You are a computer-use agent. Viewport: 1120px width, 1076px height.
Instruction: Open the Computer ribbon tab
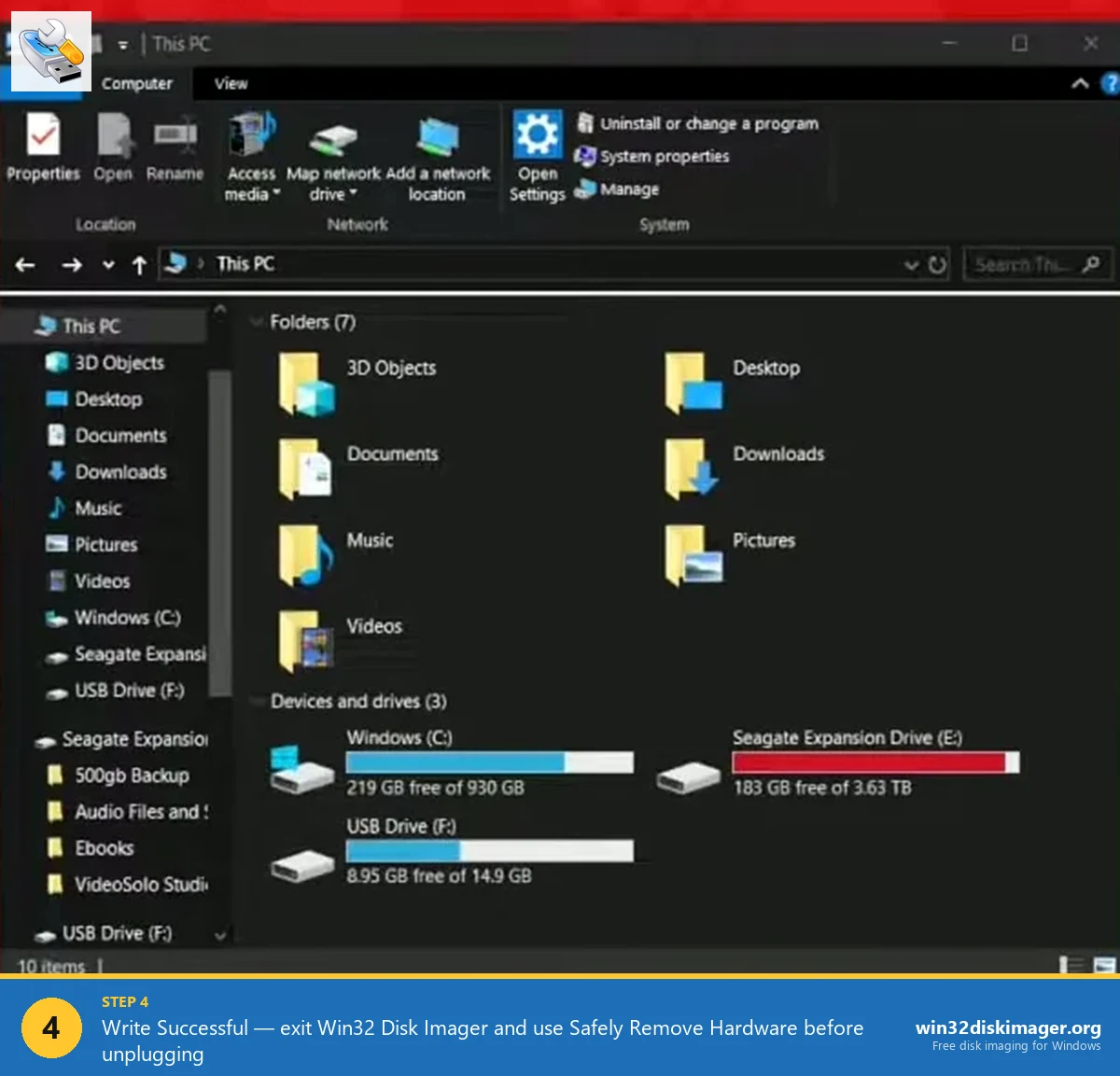click(137, 84)
